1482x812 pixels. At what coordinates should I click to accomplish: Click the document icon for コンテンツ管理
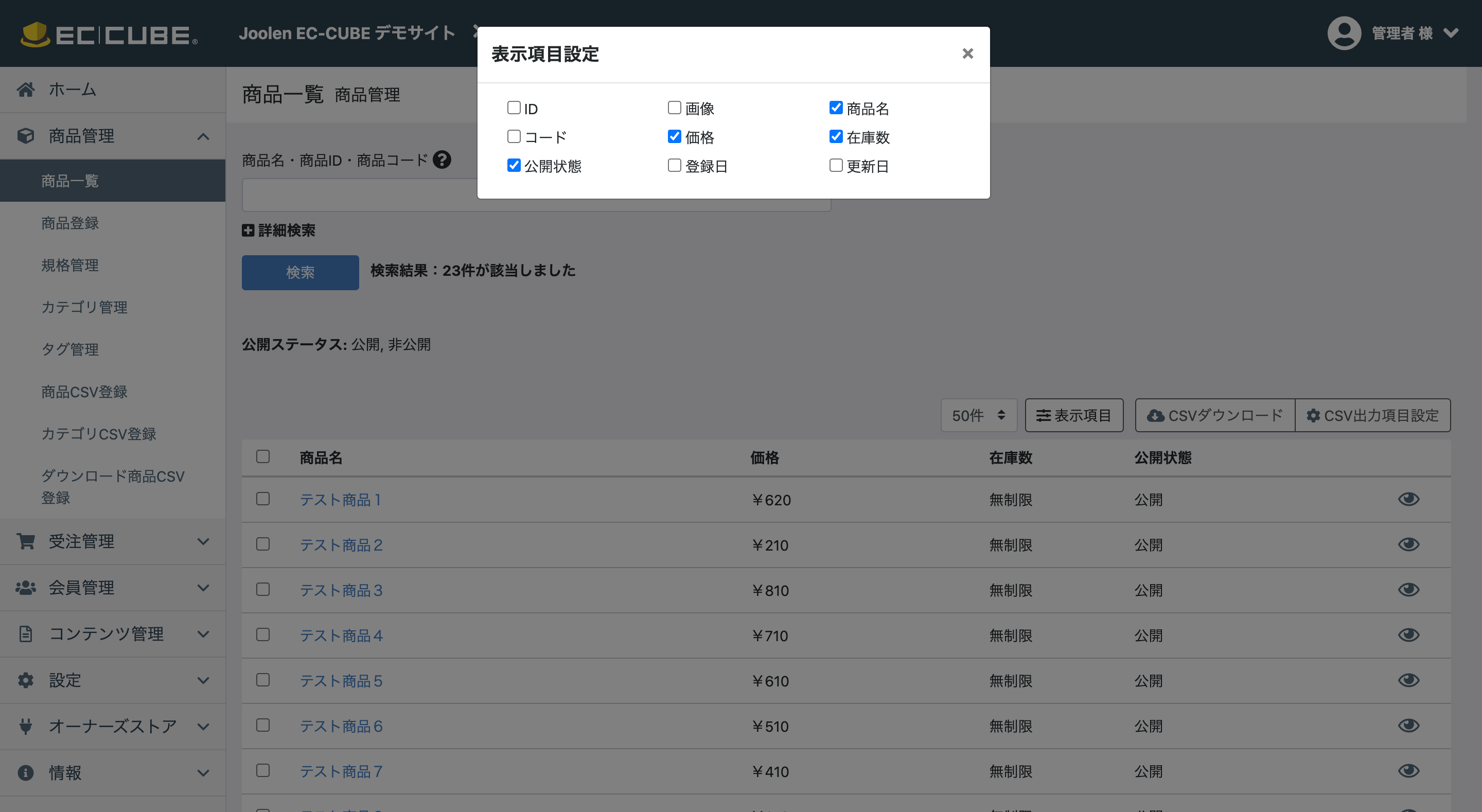25,633
